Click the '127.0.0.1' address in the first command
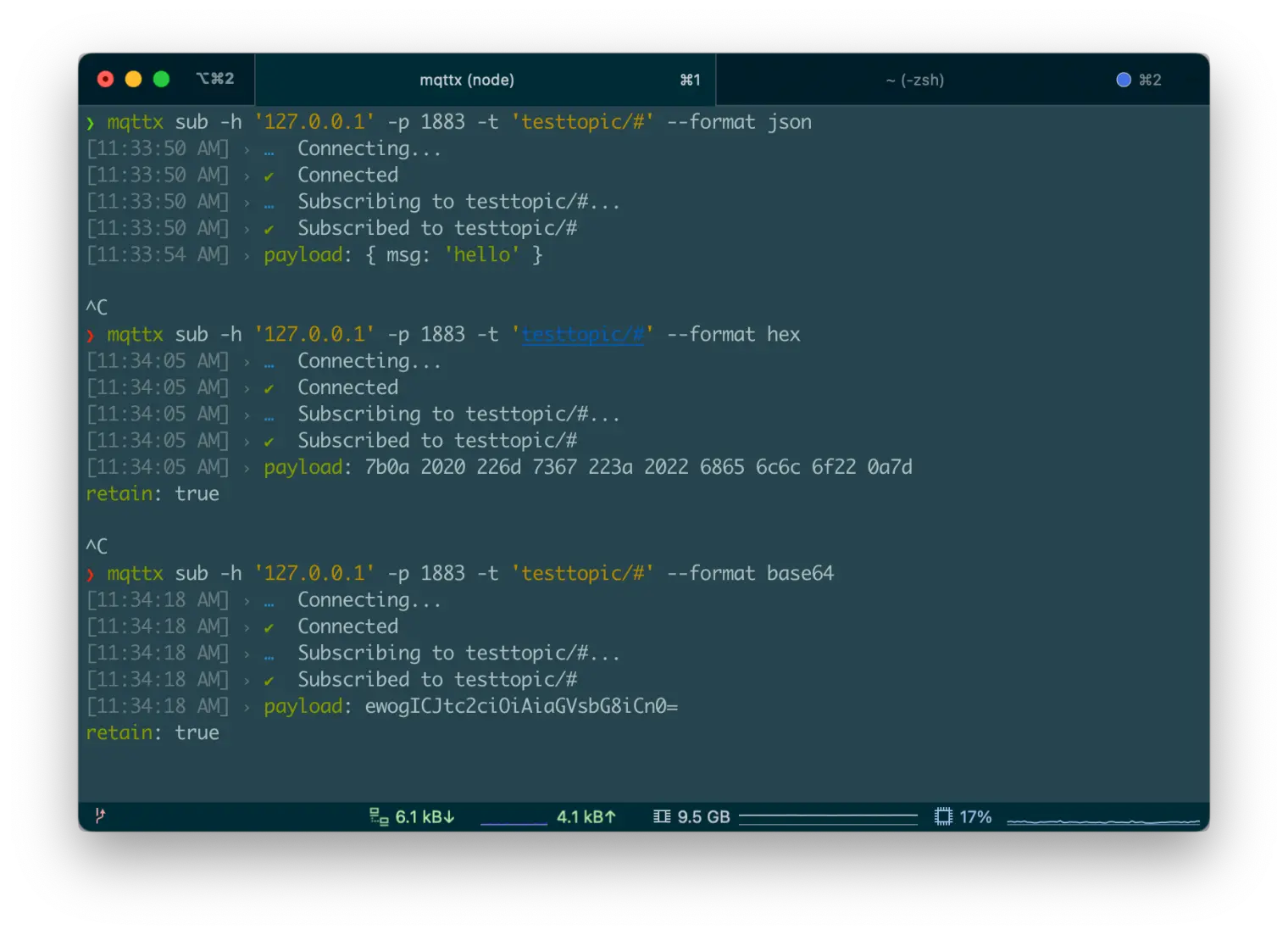1288x935 pixels. point(314,121)
